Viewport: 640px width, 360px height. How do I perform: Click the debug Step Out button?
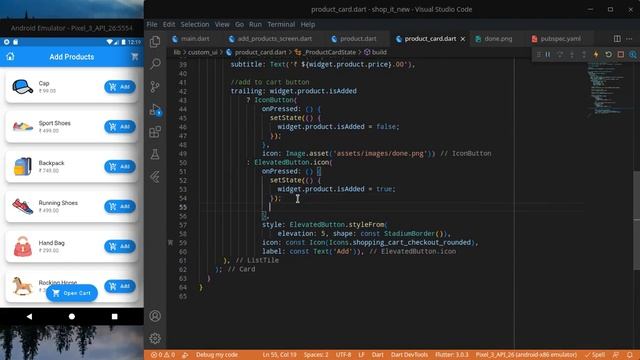pos(584,54)
